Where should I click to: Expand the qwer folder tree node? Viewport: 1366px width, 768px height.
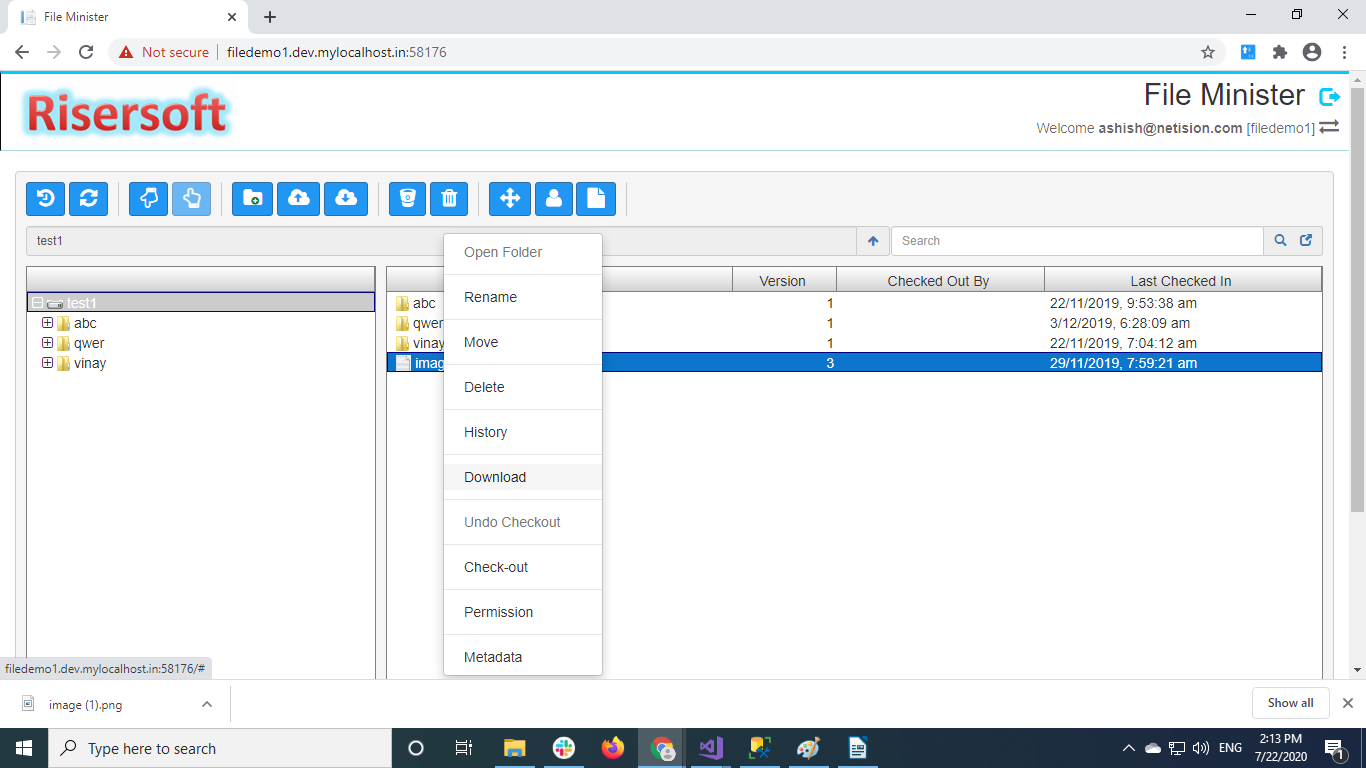[47, 343]
